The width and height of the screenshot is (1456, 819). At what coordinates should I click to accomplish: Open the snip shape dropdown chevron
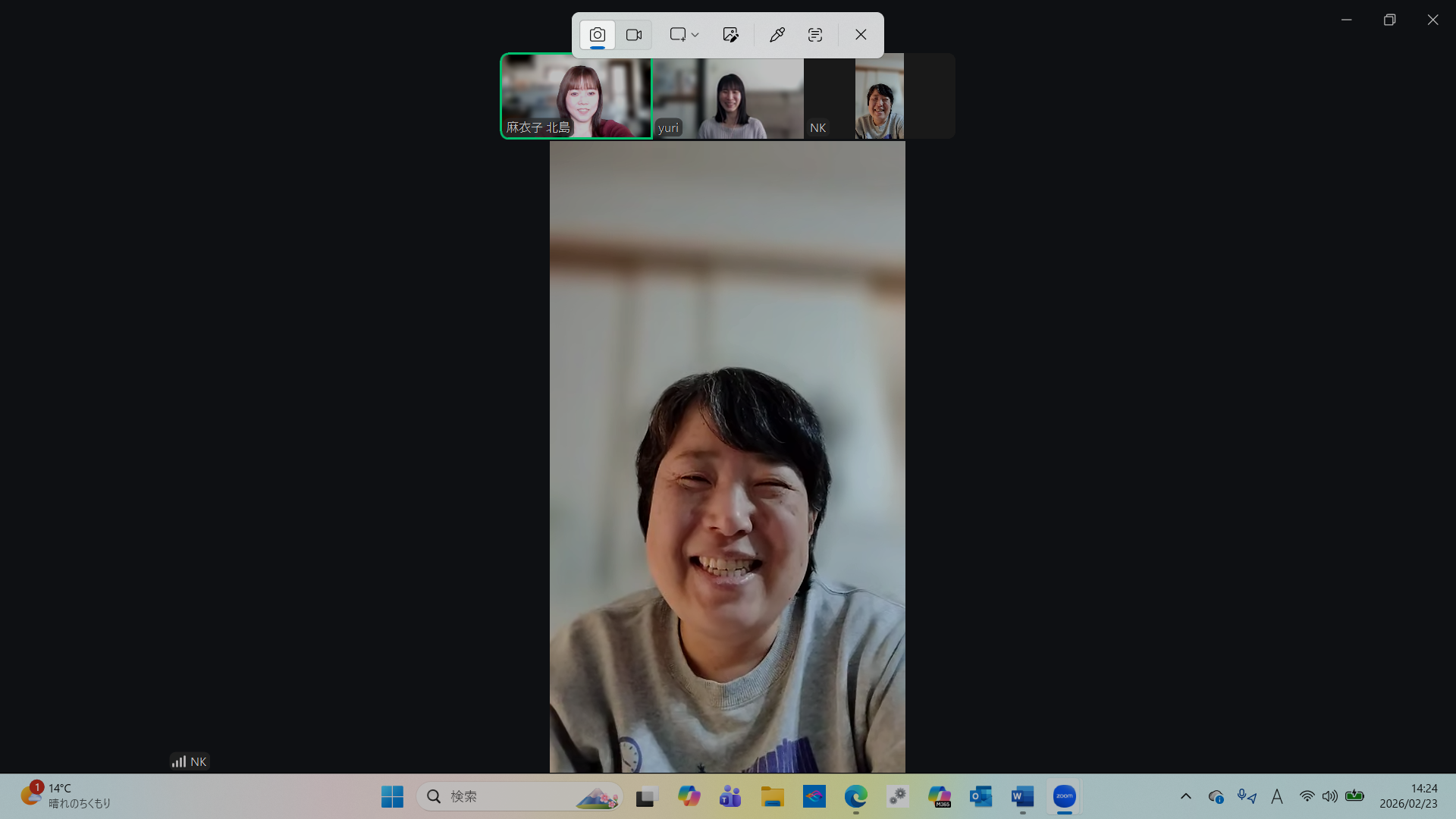pos(695,35)
